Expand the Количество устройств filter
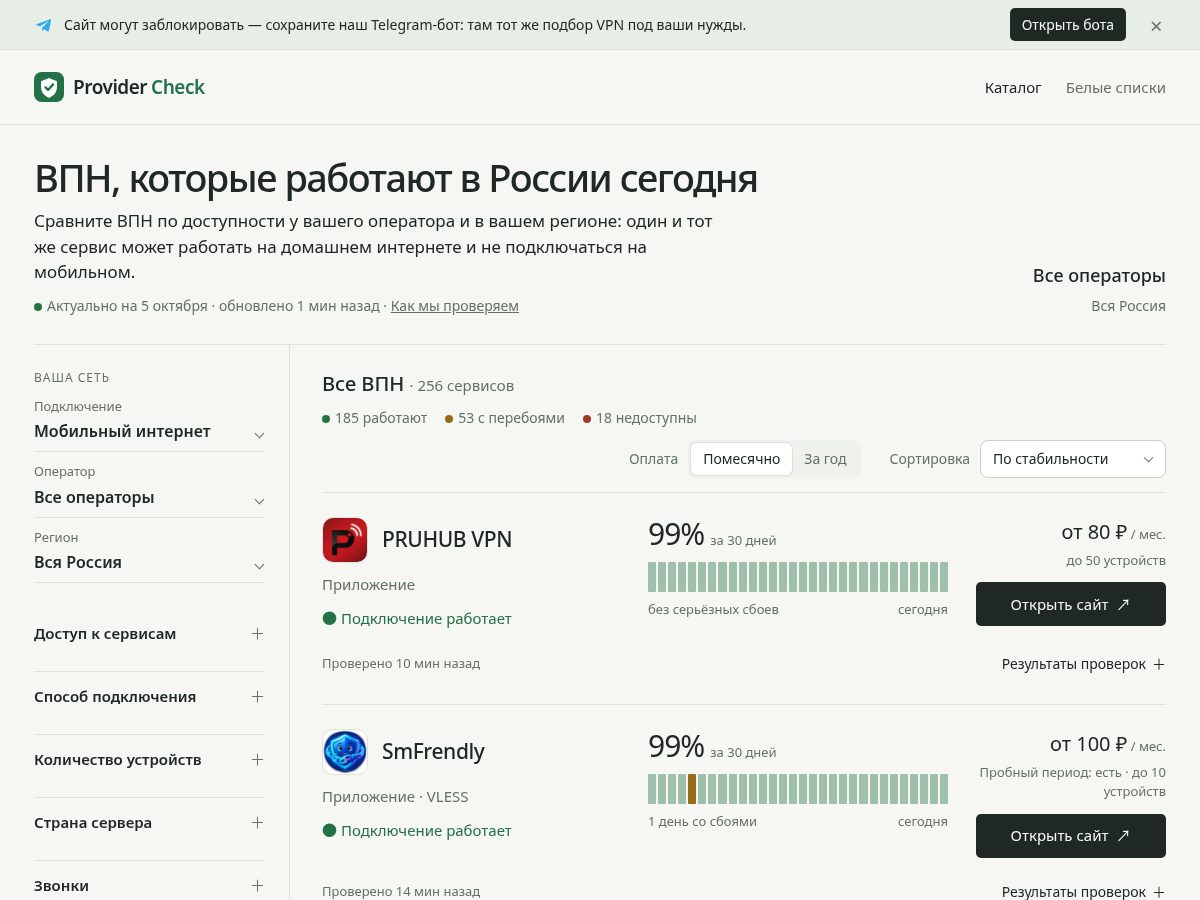This screenshot has height=900, width=1200. [x=150, y=760]
